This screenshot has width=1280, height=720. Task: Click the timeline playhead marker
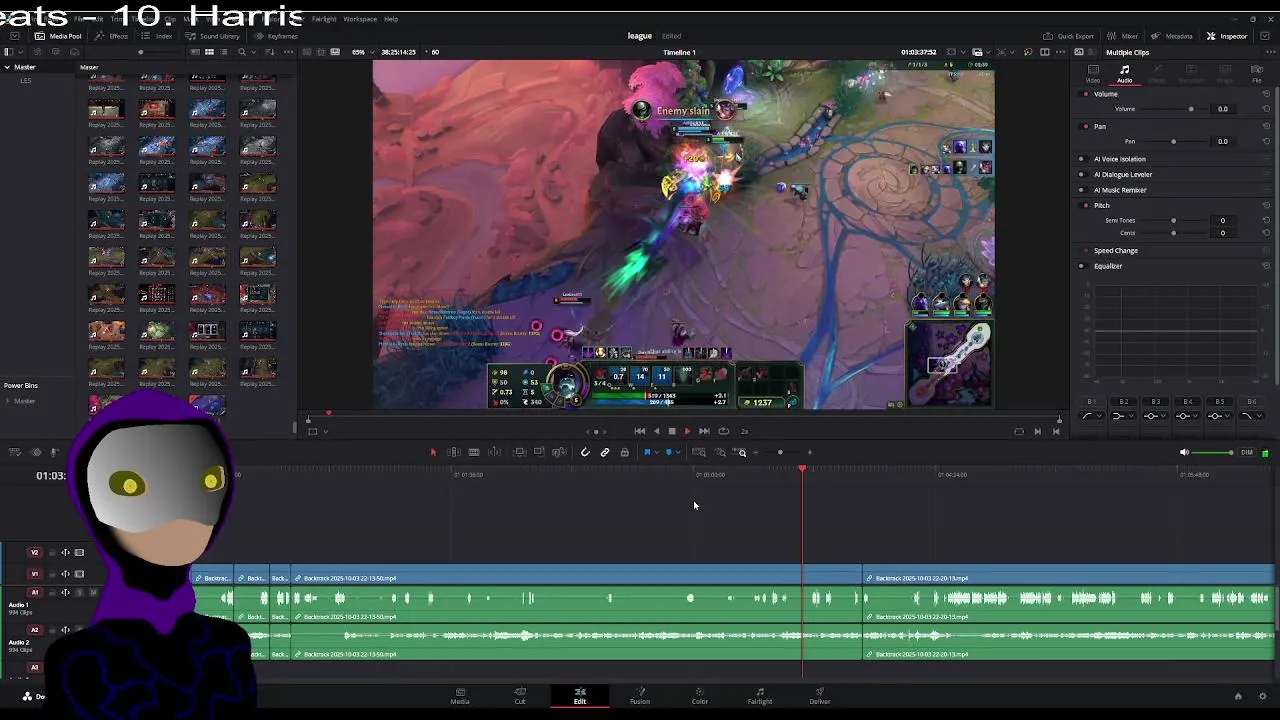(802, 468)
